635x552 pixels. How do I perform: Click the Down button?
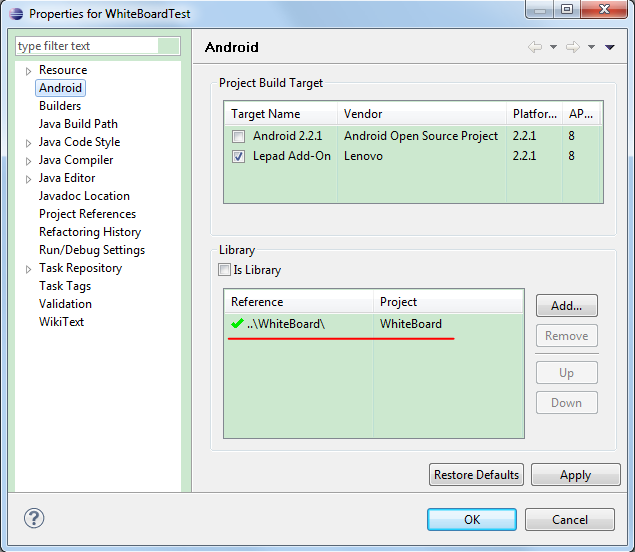click(567, 403)
